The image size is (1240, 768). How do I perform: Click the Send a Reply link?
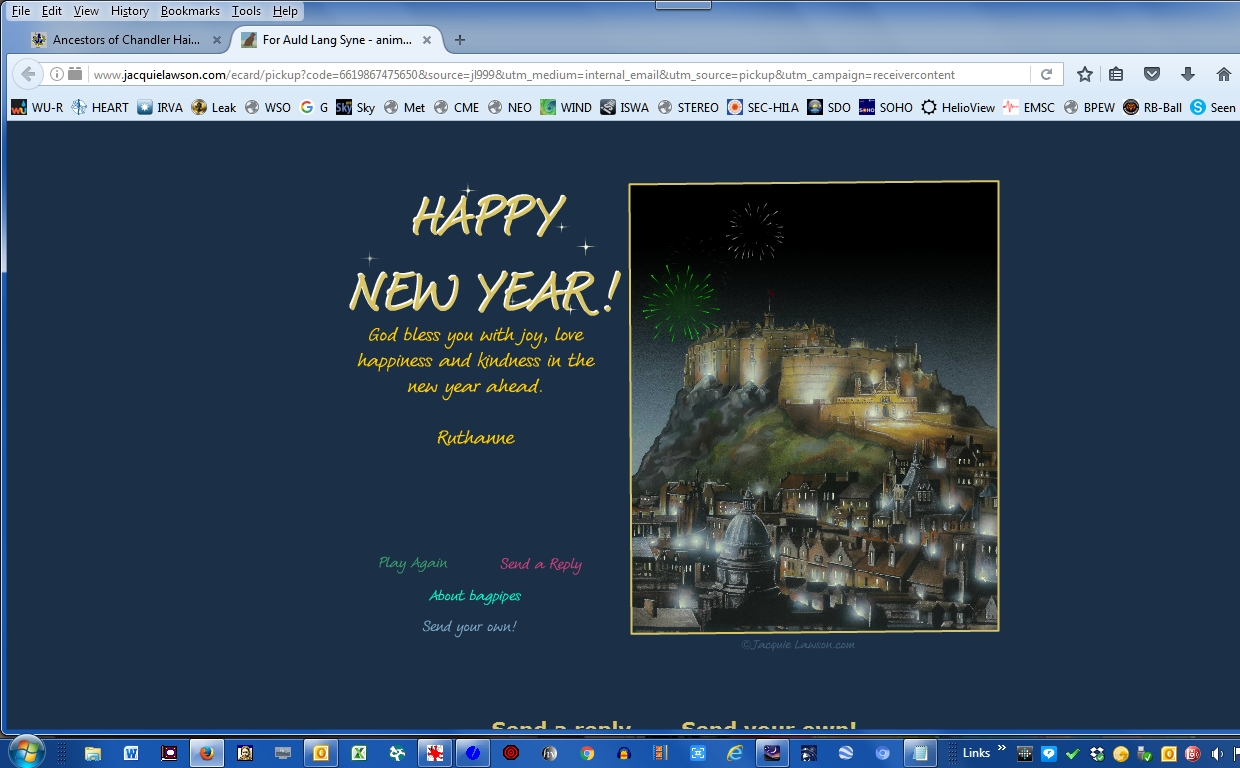541,564
